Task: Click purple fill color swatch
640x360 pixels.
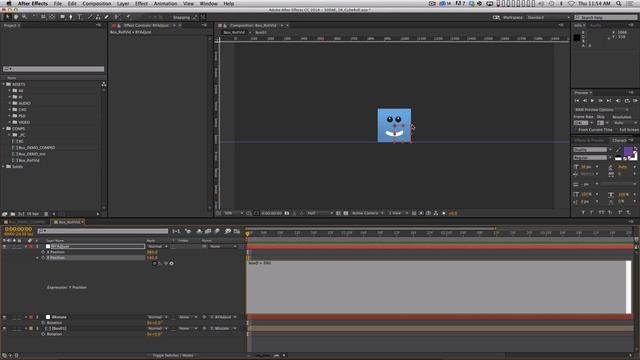Action: pyautogui.click(x=628, y=151)
